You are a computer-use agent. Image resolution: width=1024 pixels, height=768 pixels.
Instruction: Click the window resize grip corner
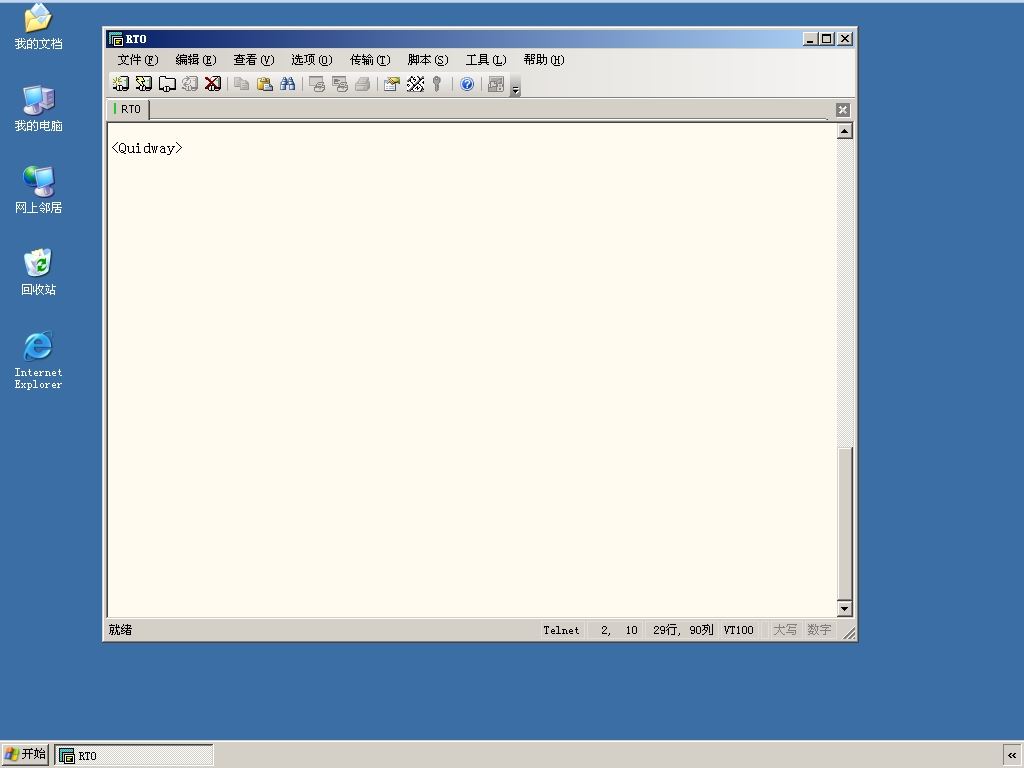coord(849,633)
